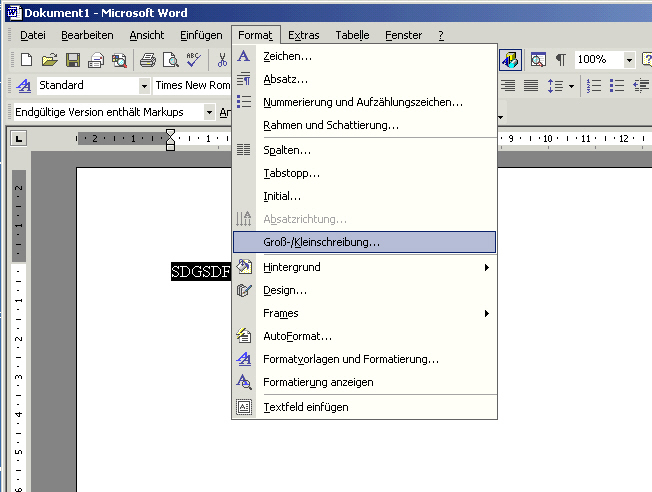Screen dimensions: 652x492
Task: Click Formatvorlagen und Formatierung… entry
Action: 350,359
